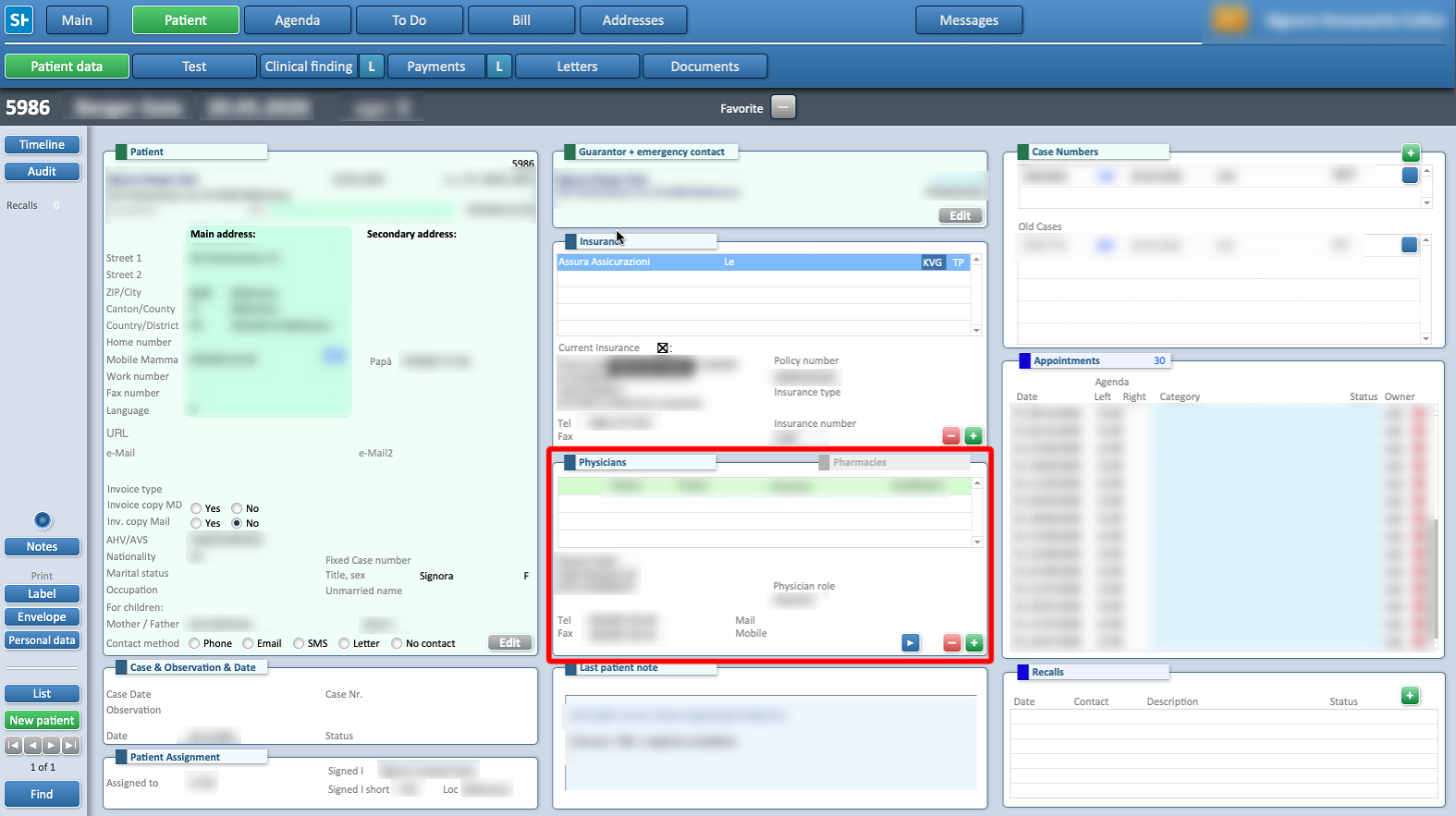Add a new recall with green plus
The width and height of the screenshot is (1456, 816).
1410,696
